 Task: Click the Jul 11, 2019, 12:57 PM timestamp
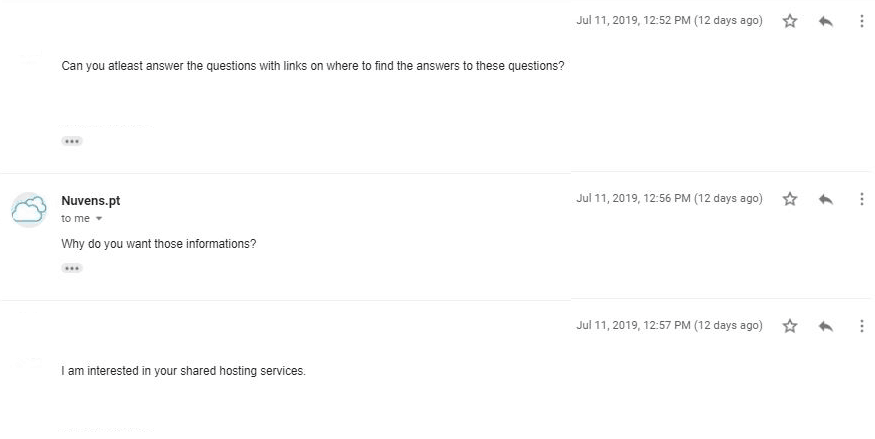(x=669, y=325)
